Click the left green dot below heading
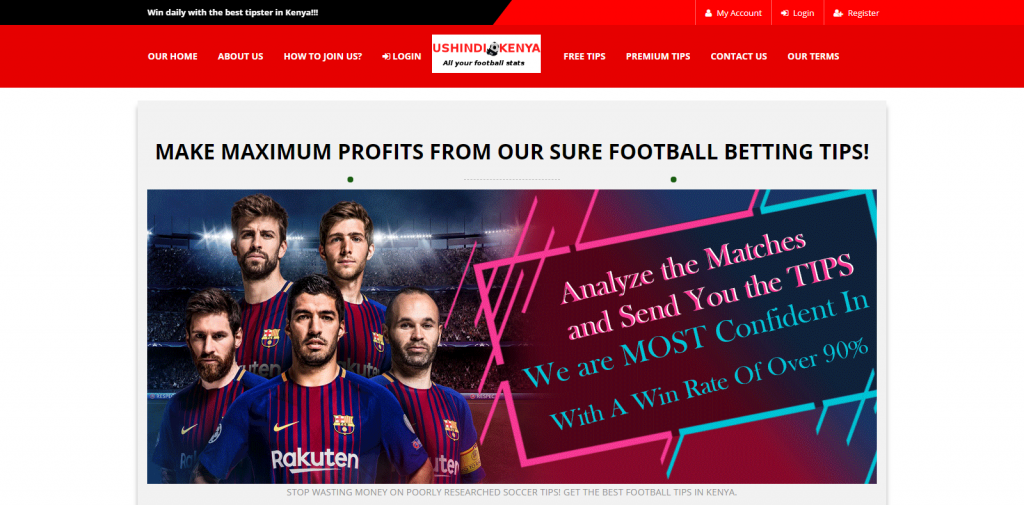The image size is (1024, 505). pyautogui.click(x=350, y=179)
